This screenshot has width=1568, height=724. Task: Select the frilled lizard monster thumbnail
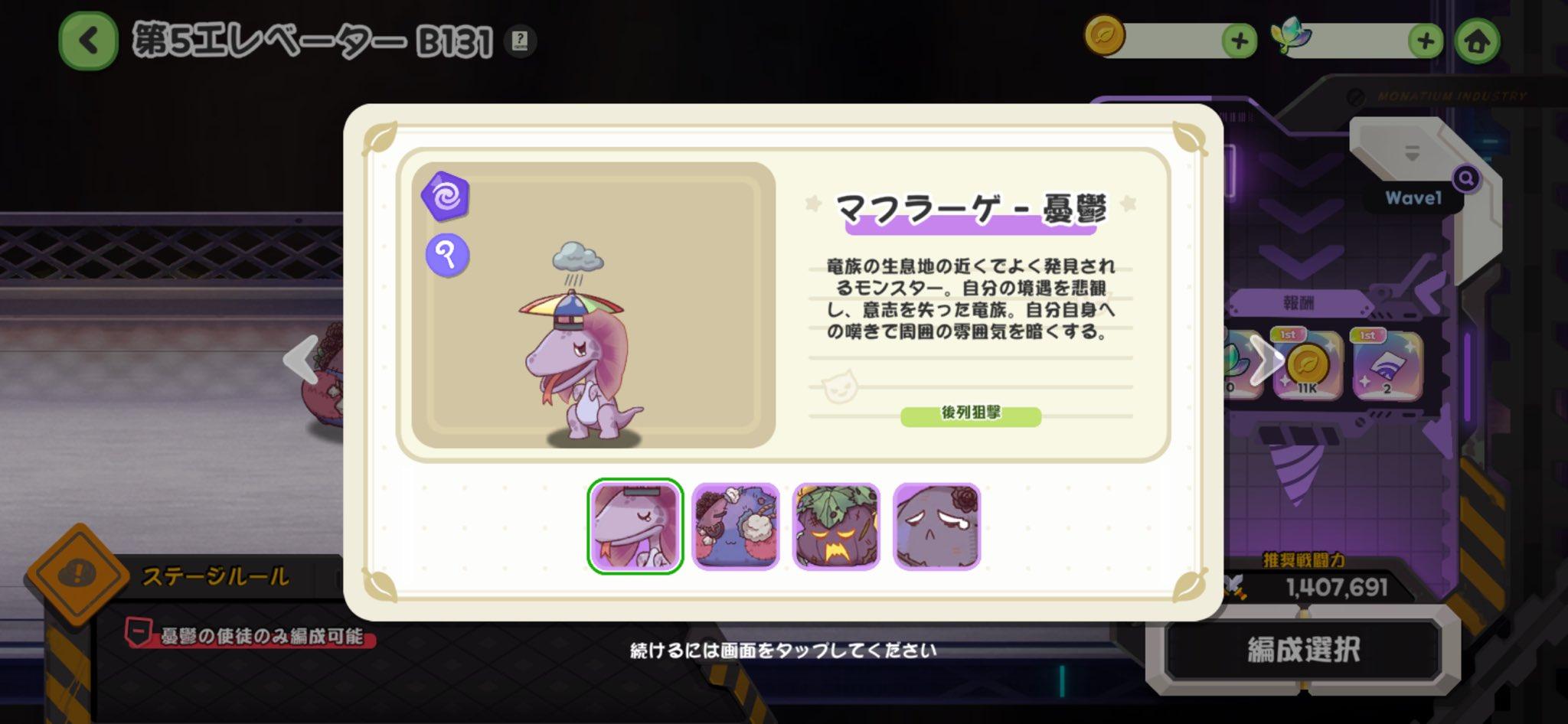pyautogui.click(x=635, y=527)
